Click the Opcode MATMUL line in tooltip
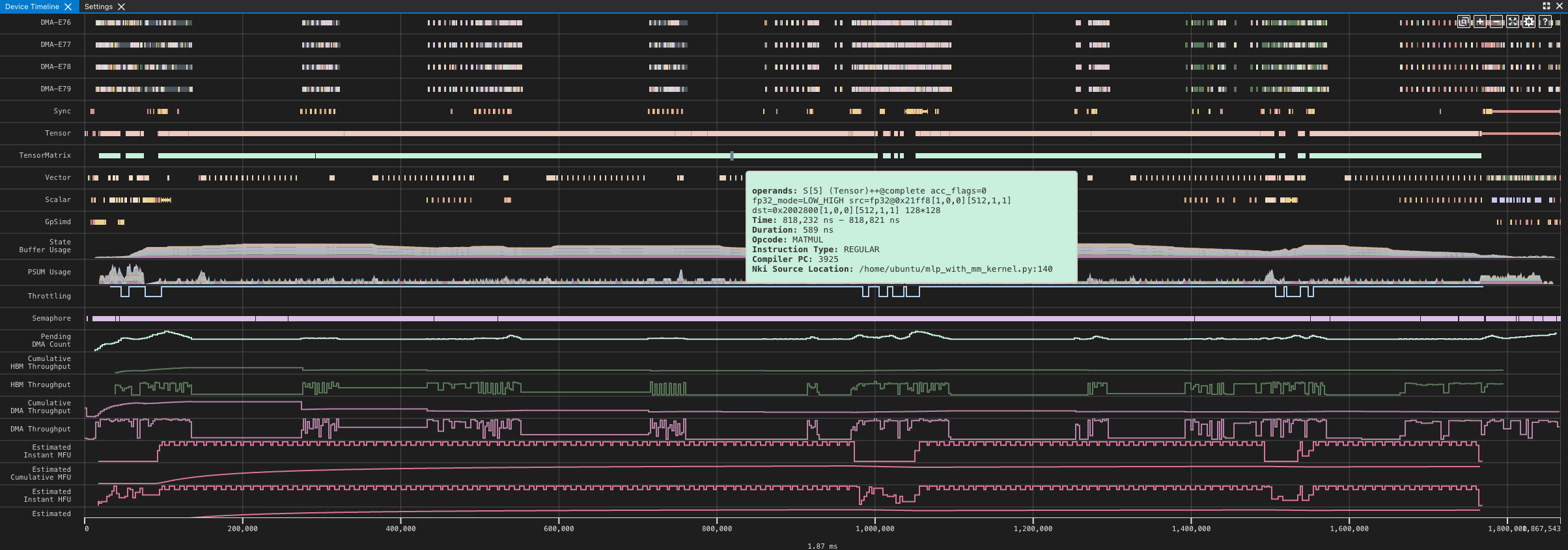Viewport: 1568px width, 550px height. (x=787, y=240)
